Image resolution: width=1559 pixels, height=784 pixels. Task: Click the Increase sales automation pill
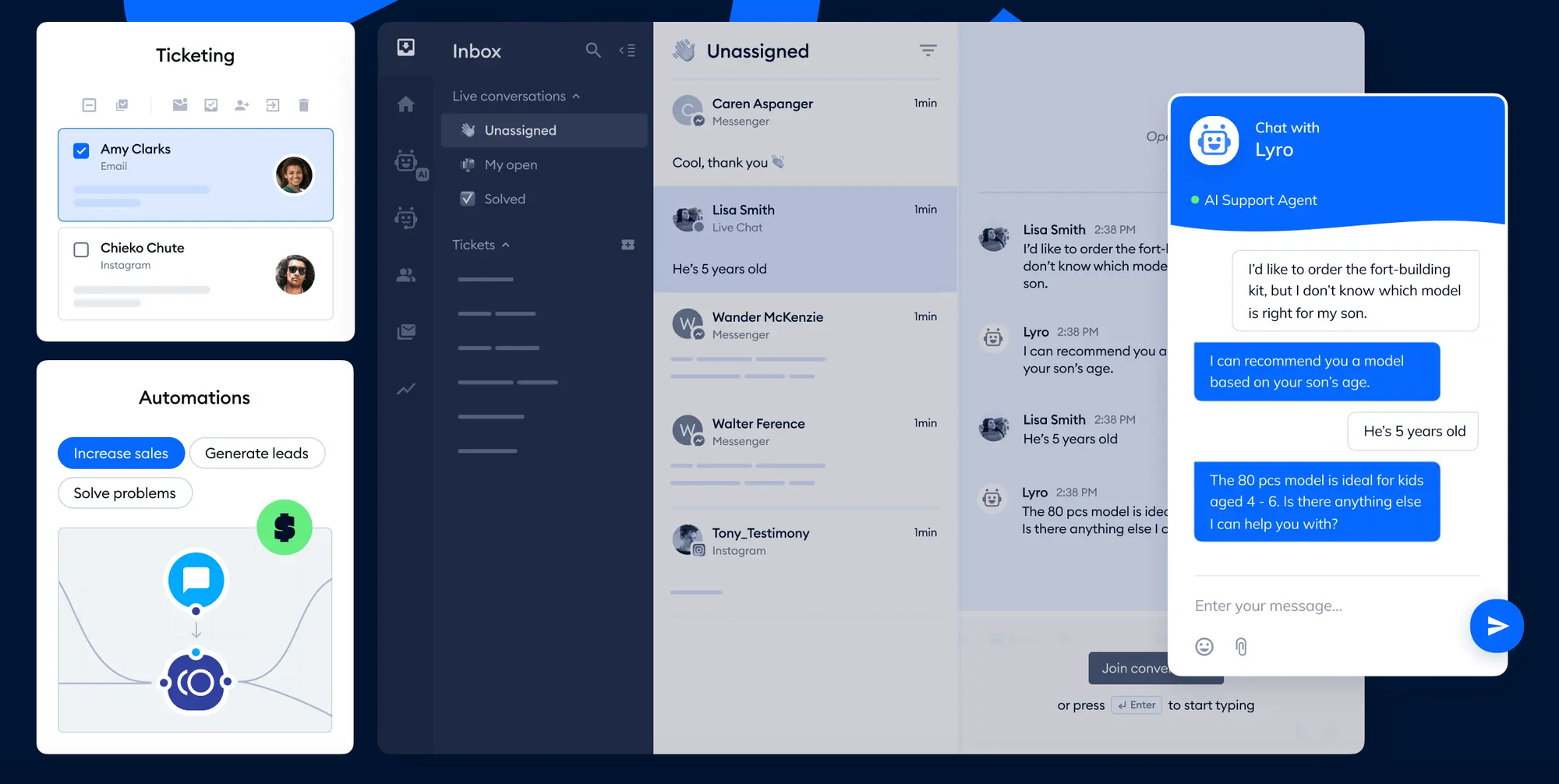pyautogui.click(x=121, y=453)
